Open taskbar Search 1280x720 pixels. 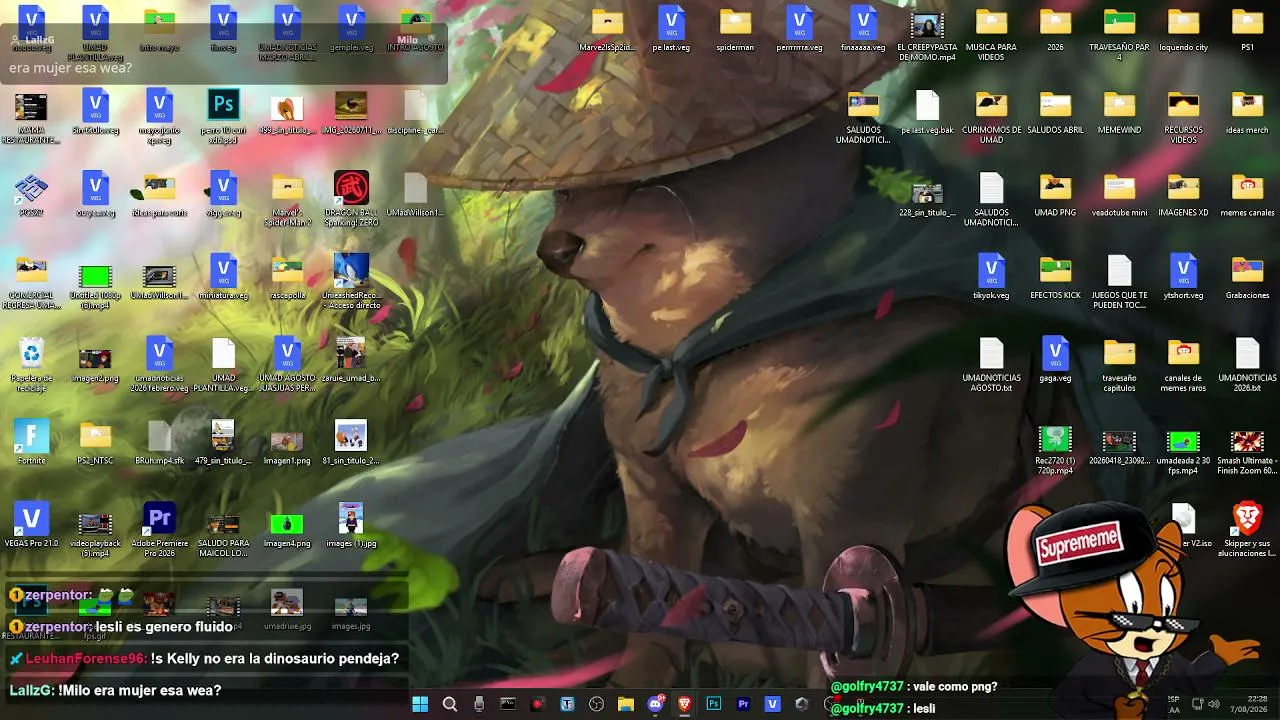point(450,704)
